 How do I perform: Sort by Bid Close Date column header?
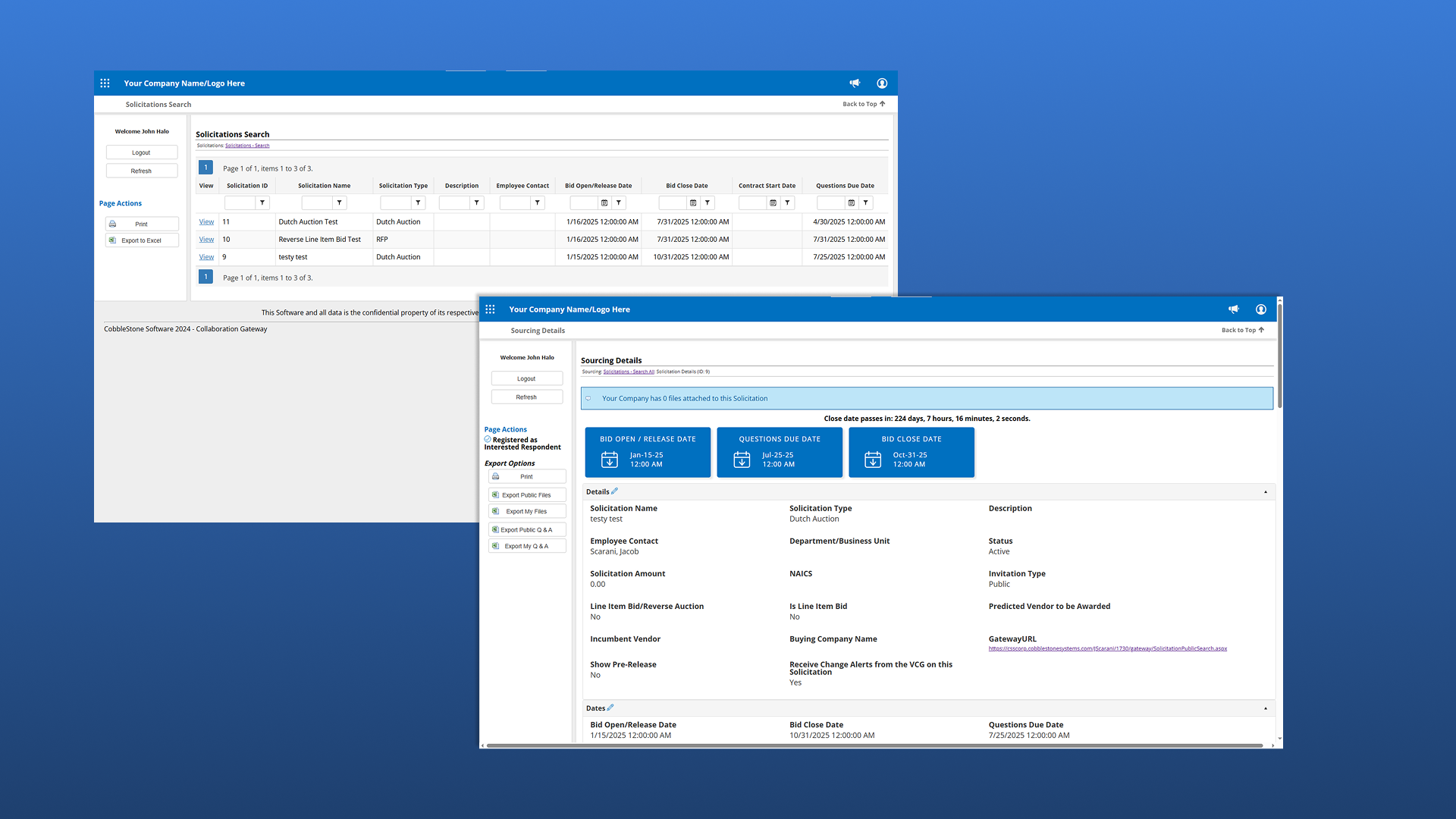[687, 186]
